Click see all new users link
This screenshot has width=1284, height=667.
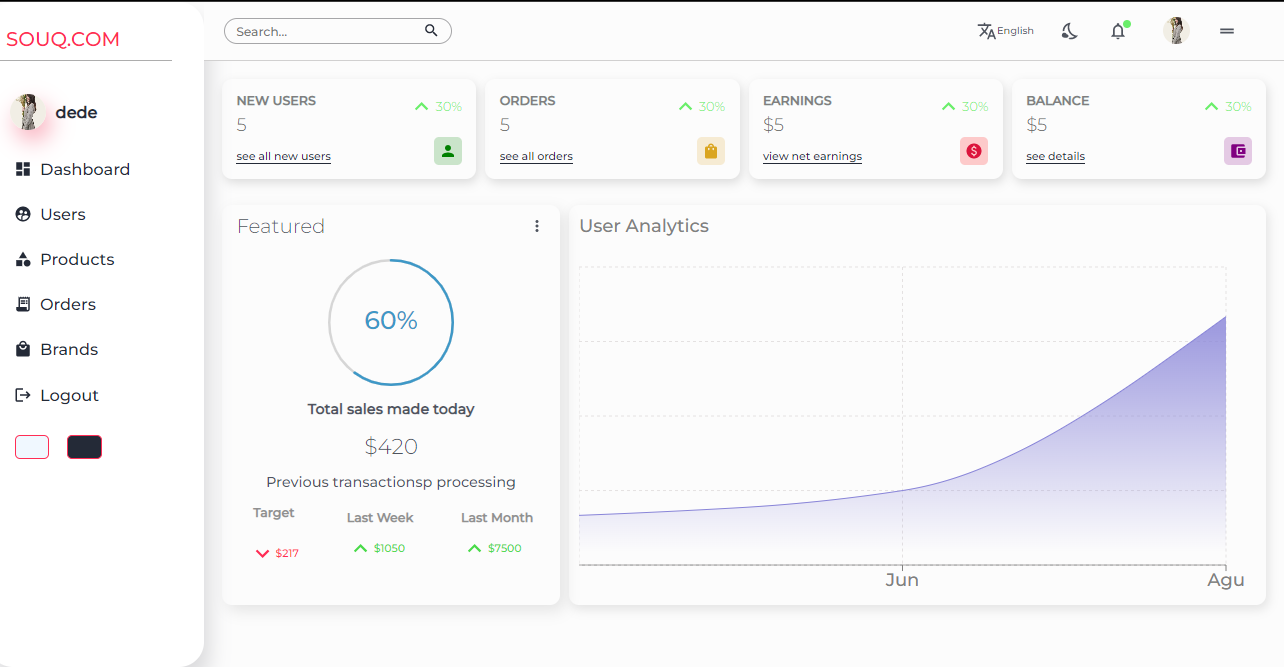click(x=283, y=156)
